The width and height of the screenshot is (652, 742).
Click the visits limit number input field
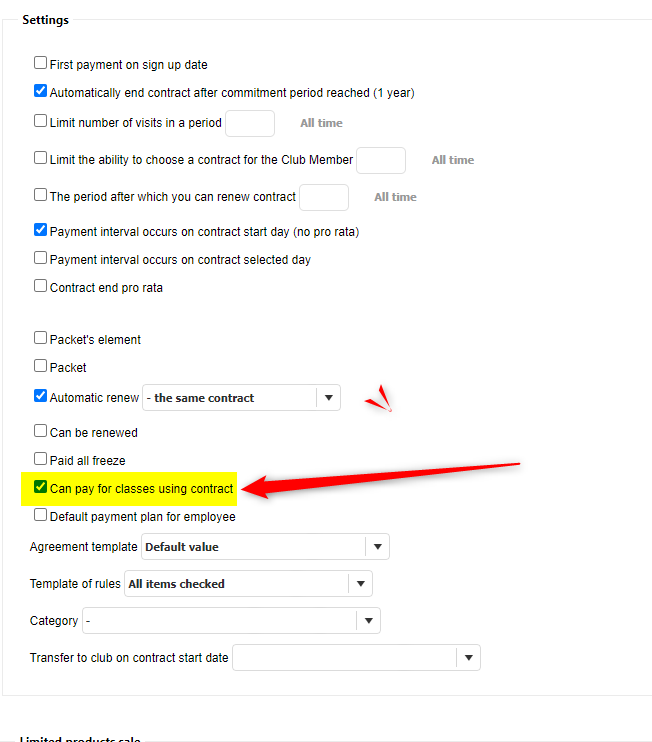click(250, 123)
